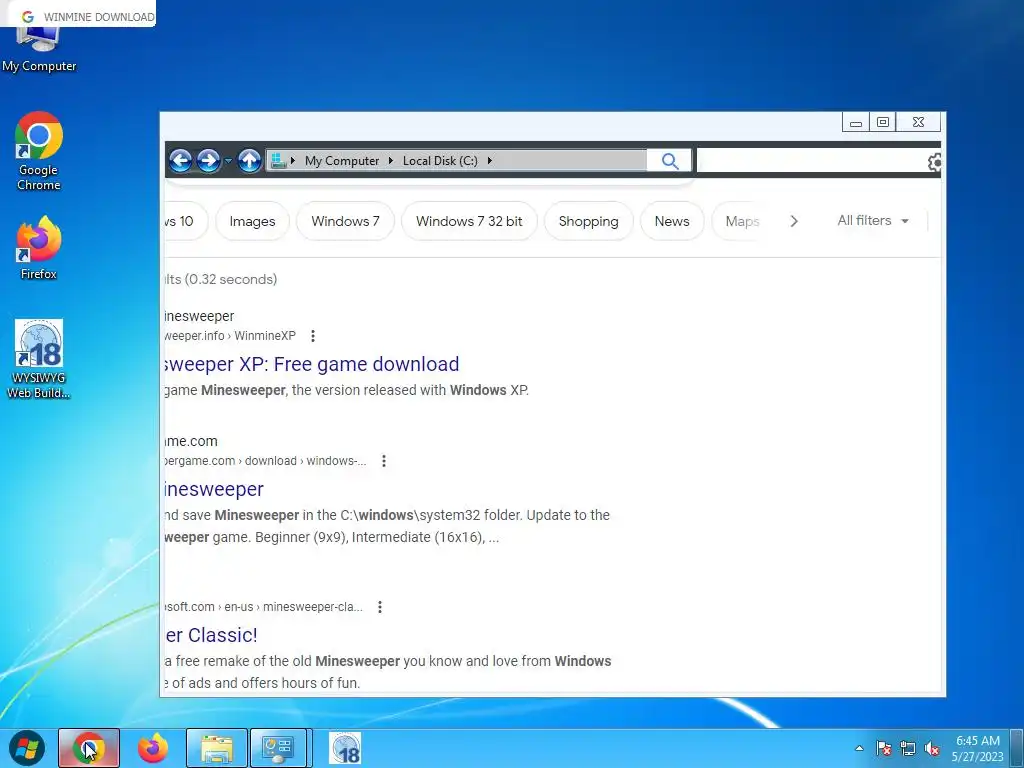This screenshot has width=1024, height=768.
Task: Open the Google Chrome desktop shortcut
Action: click(39, 152)
